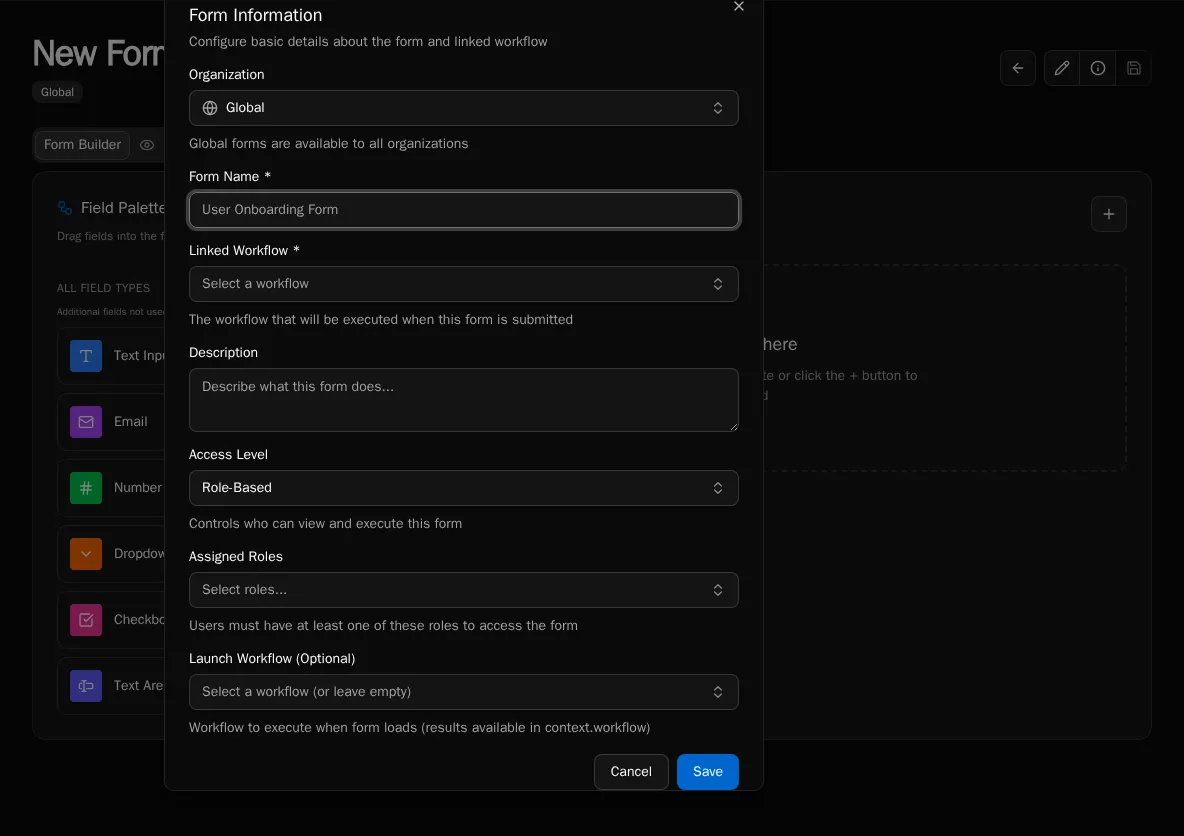The width and height of the screenshot is (1184, 836).
Task: Click the Text Input field type icon
Action: tap(86, 356)
